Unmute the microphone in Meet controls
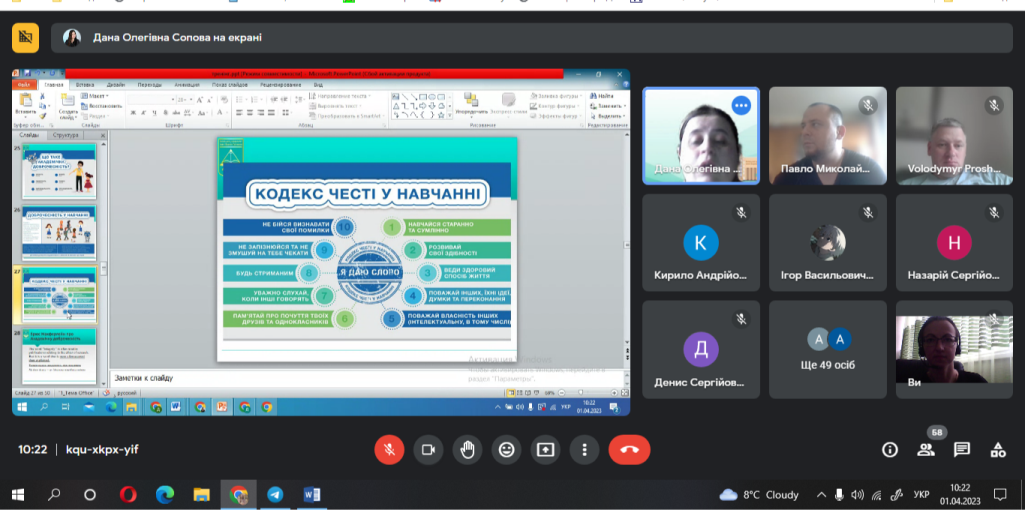 [x=389, y=449]
